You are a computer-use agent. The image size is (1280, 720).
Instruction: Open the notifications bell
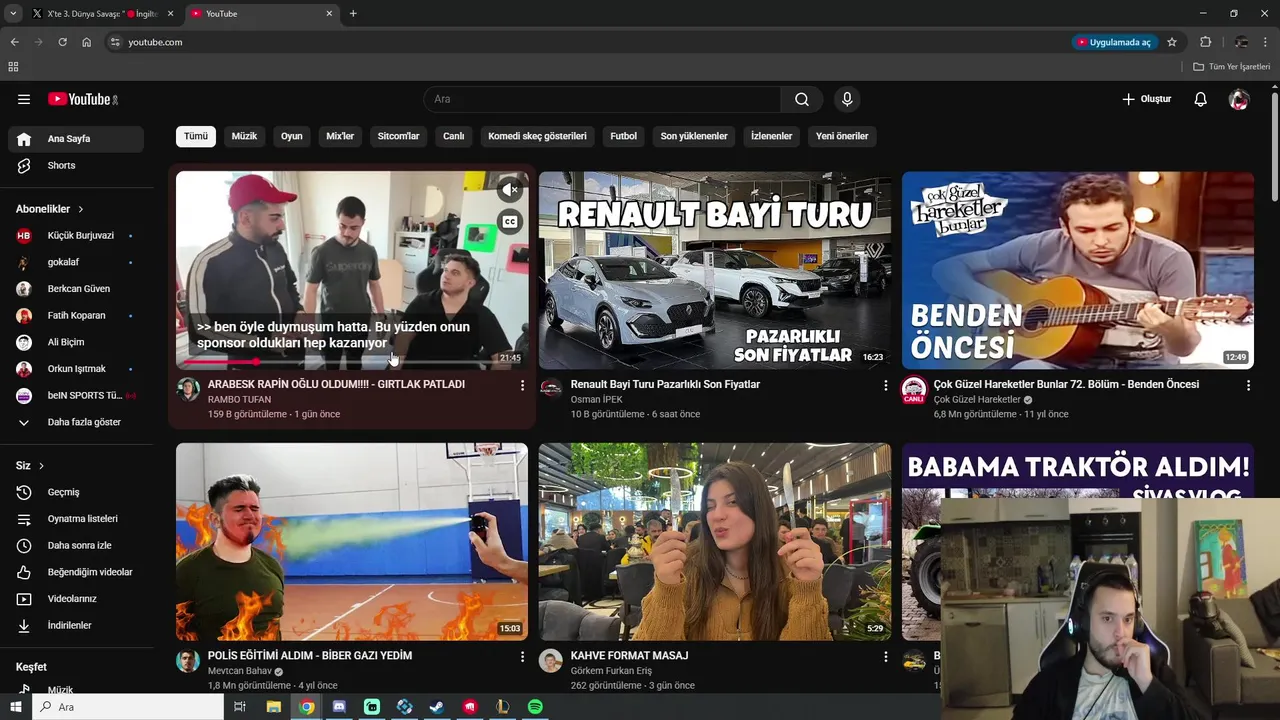tap(1201, 99)
